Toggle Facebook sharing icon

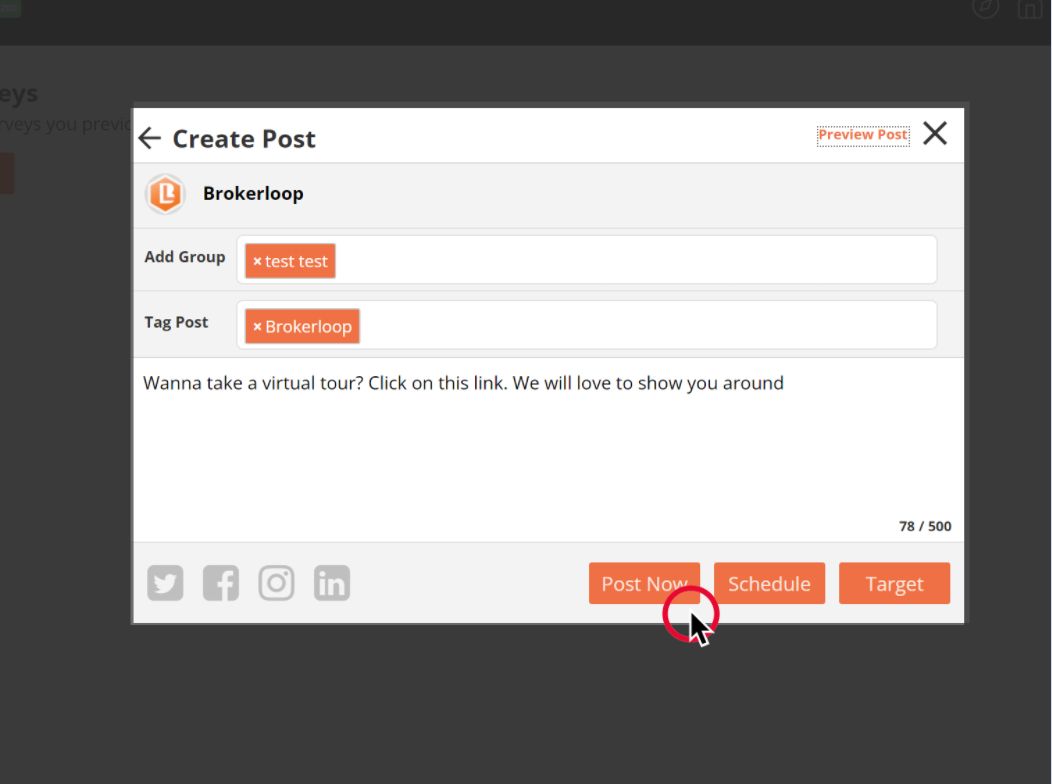221,583
